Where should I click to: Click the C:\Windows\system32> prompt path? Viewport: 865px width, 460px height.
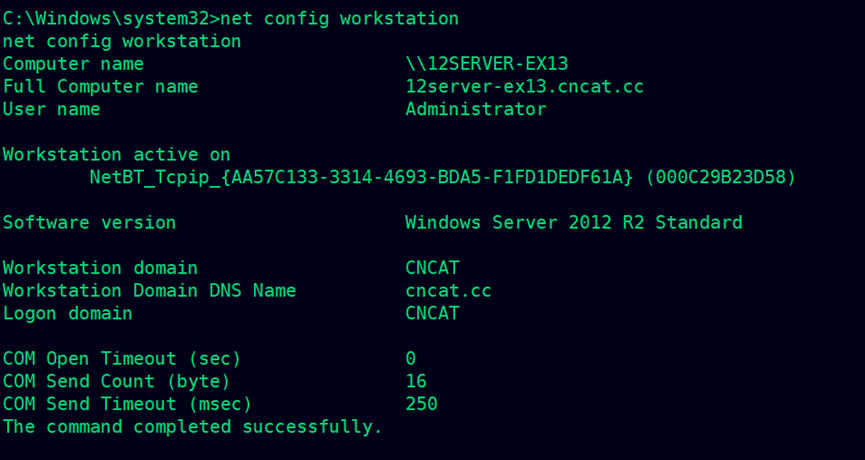[x=111, y=19]
